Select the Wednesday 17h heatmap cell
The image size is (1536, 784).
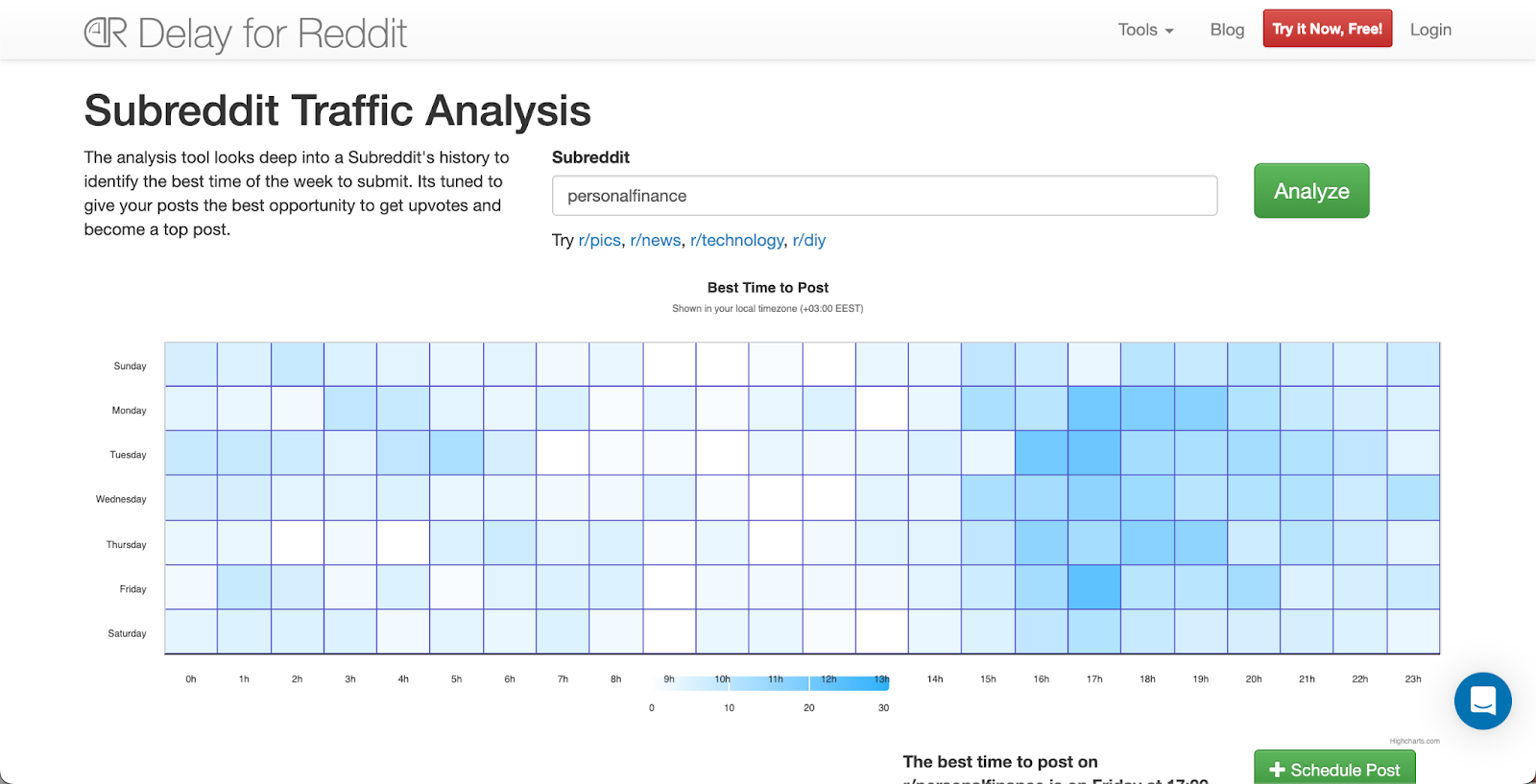[1094, 498]
